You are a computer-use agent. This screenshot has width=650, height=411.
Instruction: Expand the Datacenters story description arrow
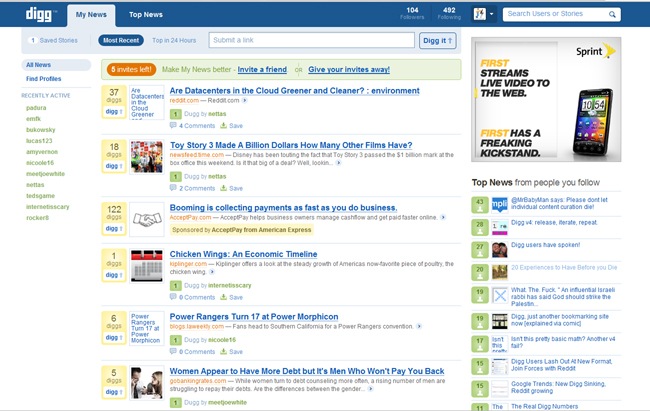coord(244,102)
